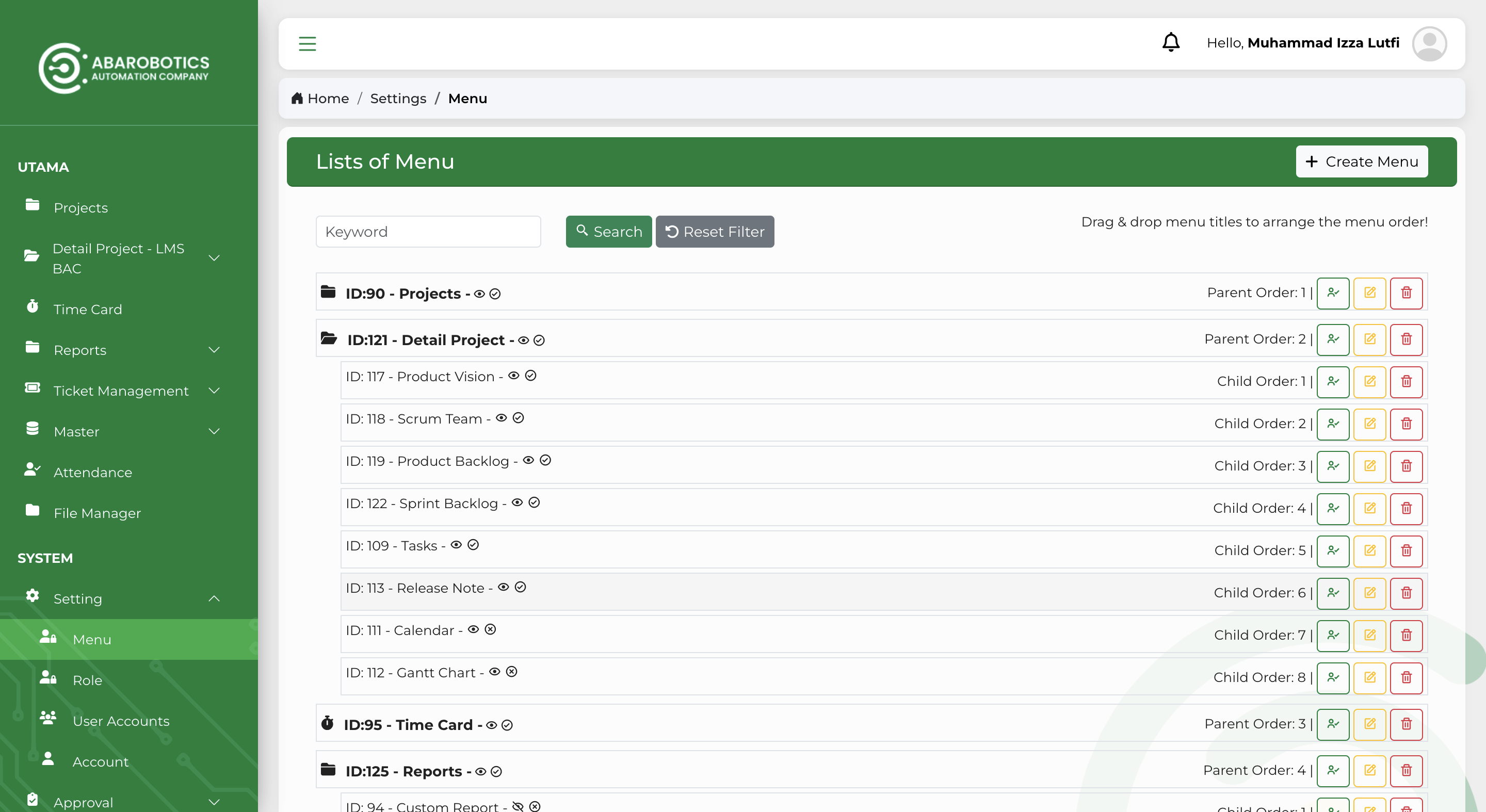The width and height of the screenshot is (1486, 812).
Task: Click the Create Menu button
Action: click(x=1362, y=161)
